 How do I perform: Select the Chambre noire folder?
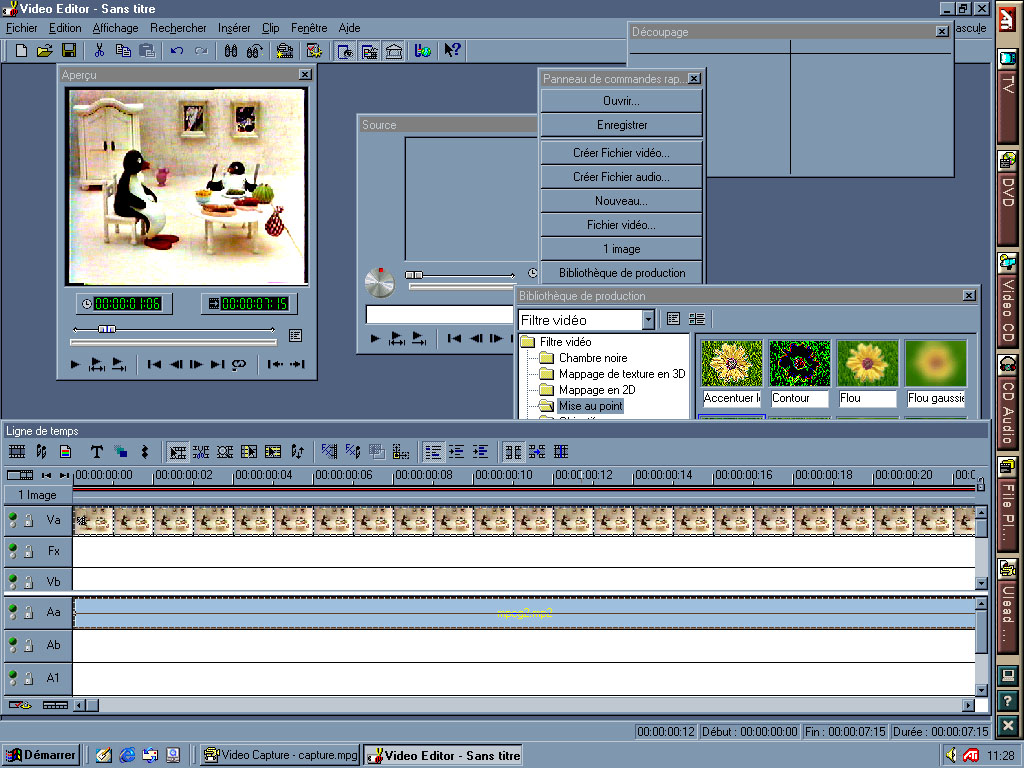pos(592,358)
